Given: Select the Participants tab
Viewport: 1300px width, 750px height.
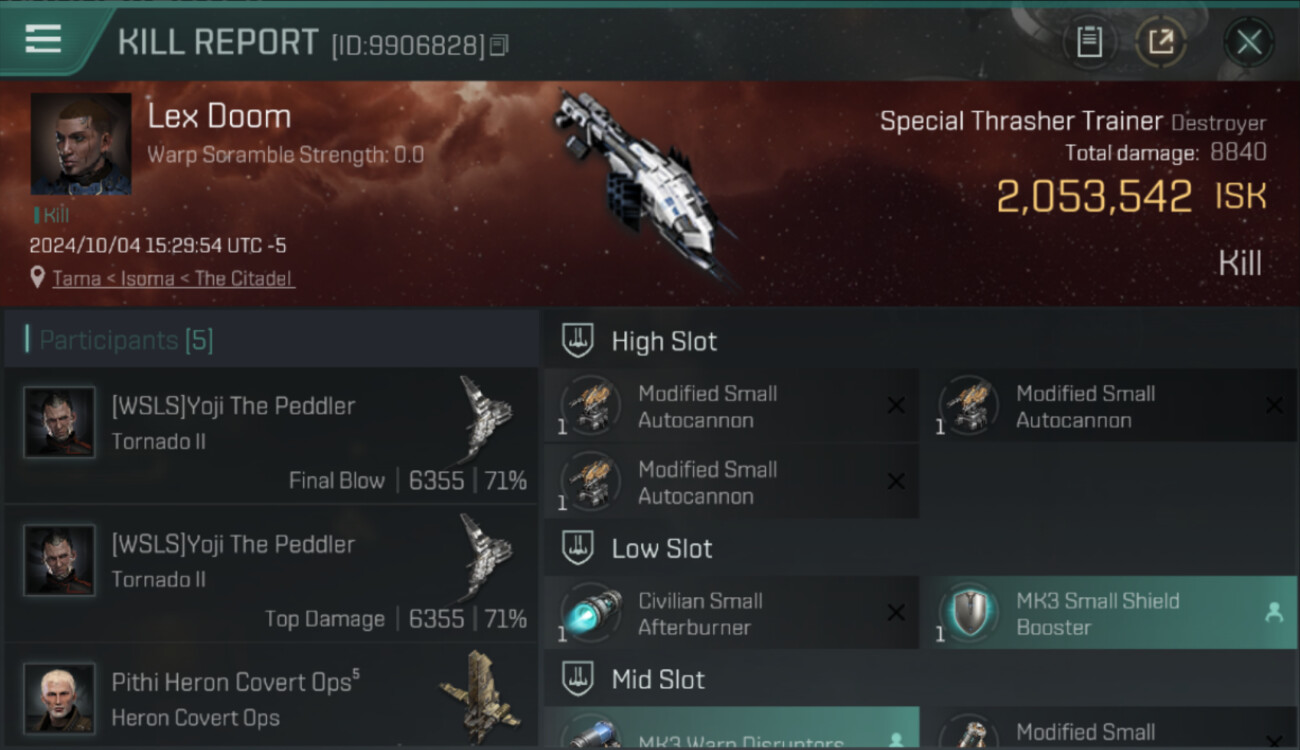Looking at the screenshot, I should (x=125, y=340).
